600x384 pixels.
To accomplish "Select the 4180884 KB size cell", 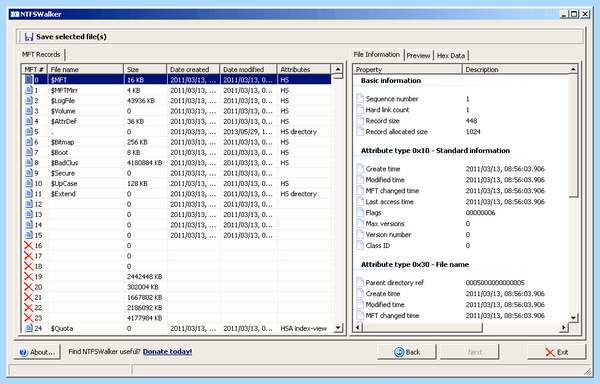I will [145, 163].
